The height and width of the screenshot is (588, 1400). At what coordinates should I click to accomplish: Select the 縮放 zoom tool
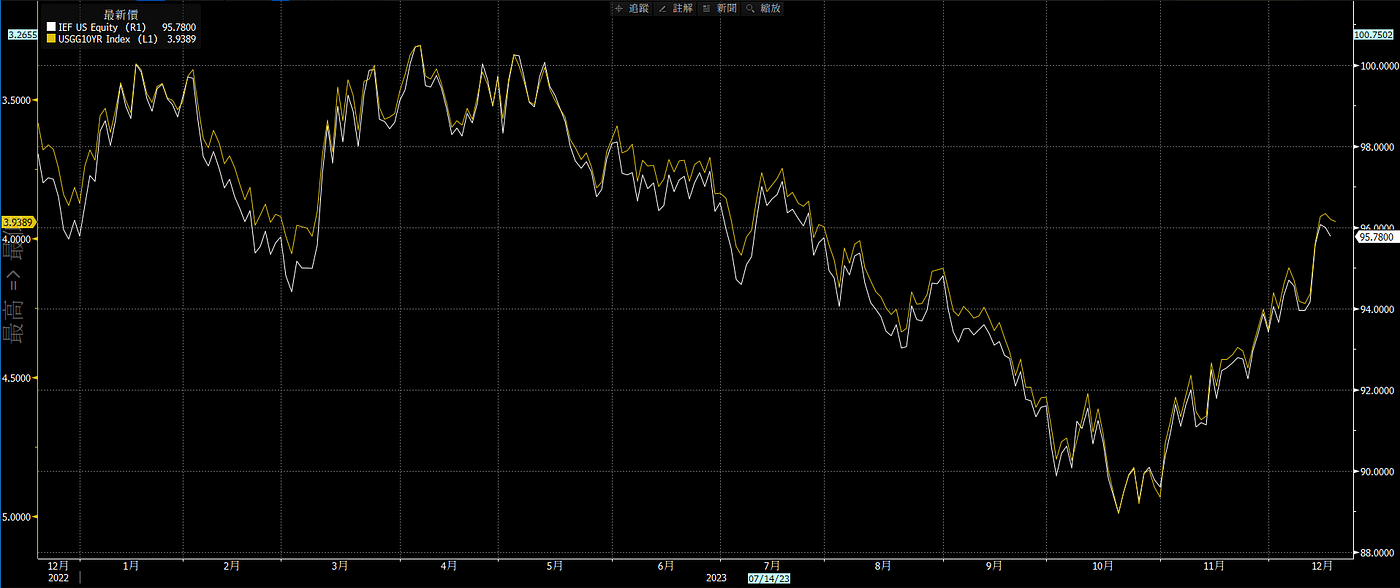pos(763,7)
